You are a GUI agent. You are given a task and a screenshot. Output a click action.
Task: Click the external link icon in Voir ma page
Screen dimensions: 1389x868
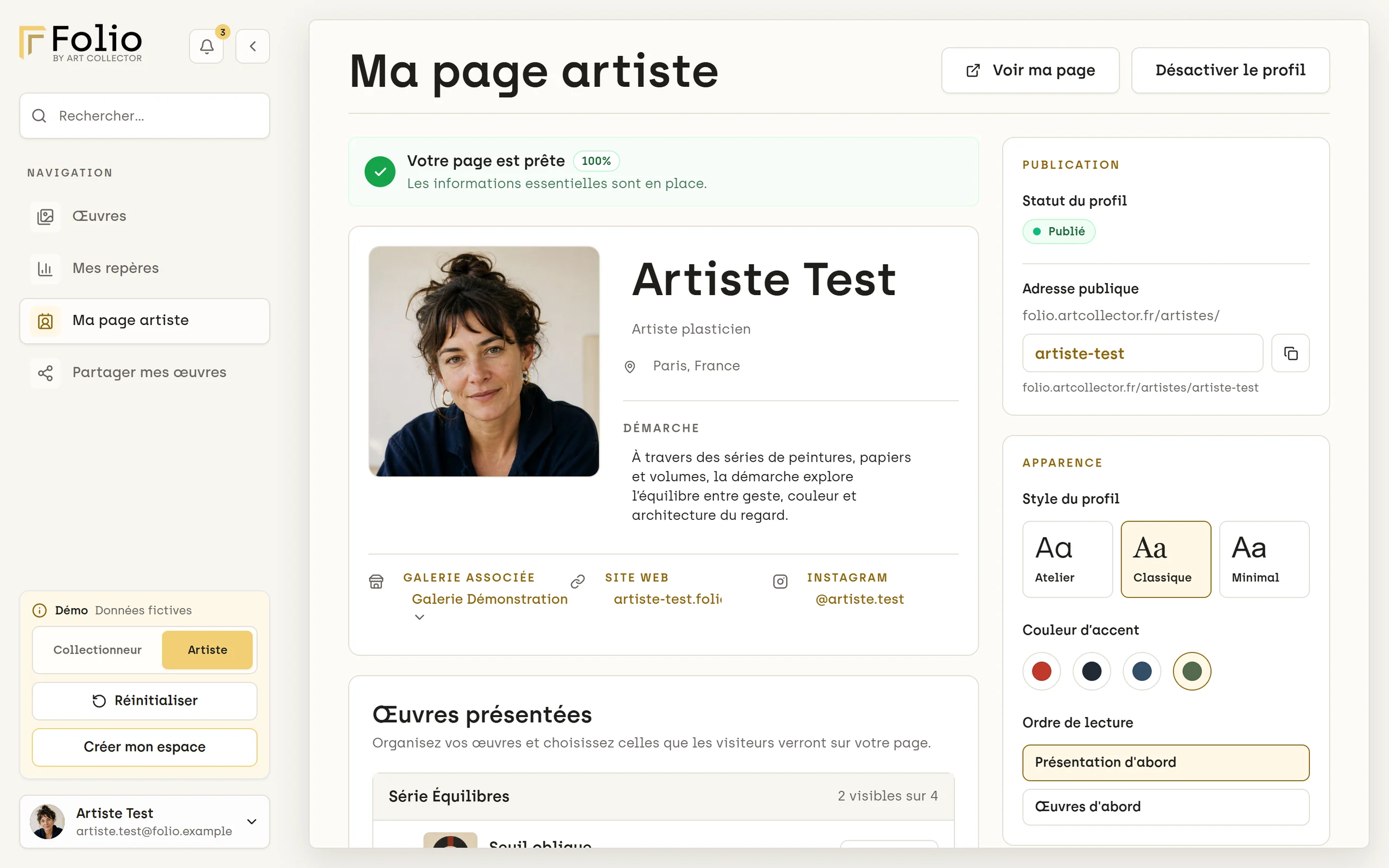point(973,71)
